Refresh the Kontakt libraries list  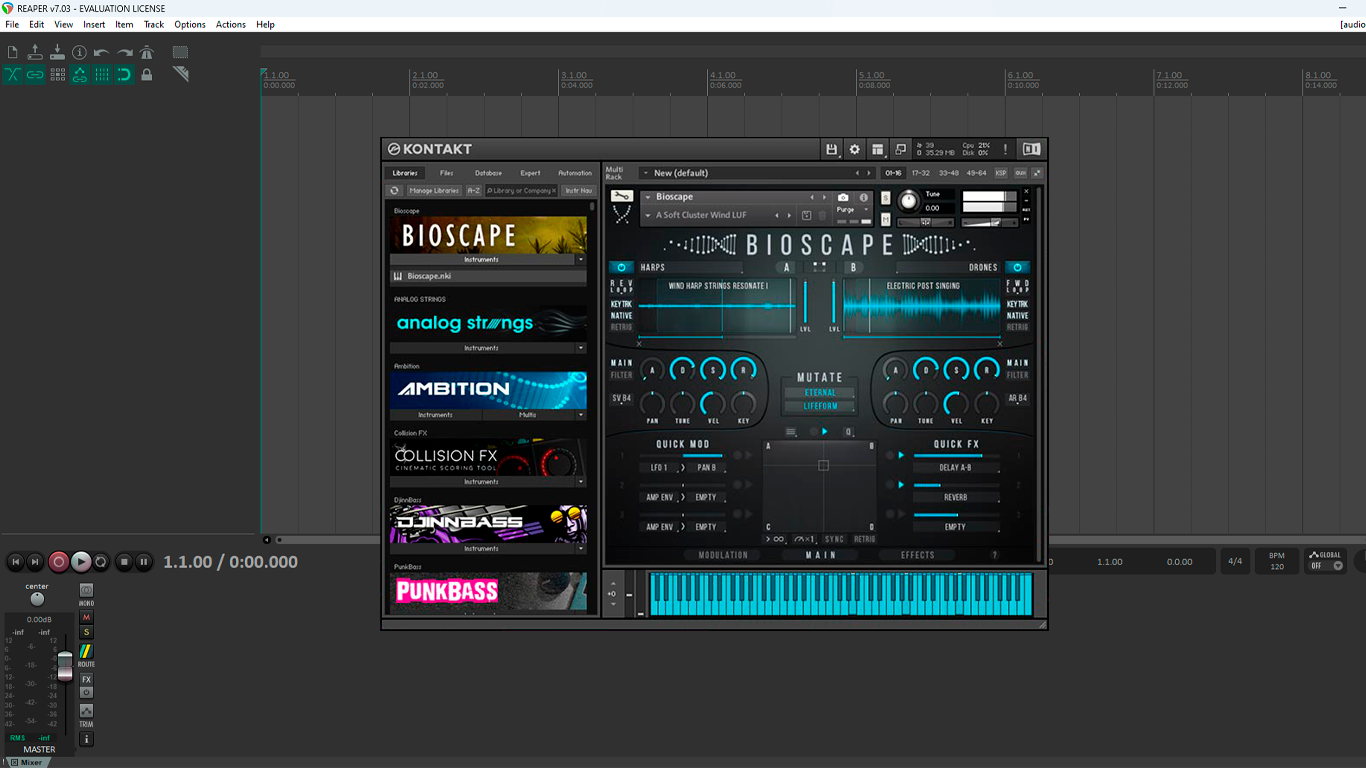395,190
